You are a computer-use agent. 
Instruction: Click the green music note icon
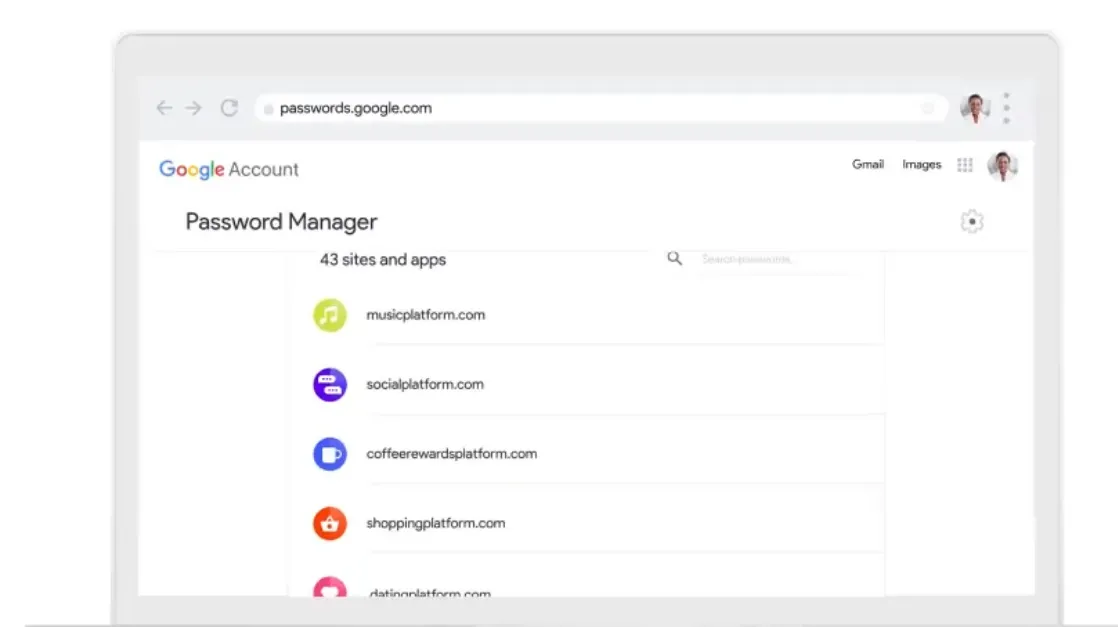pos(329,315)
